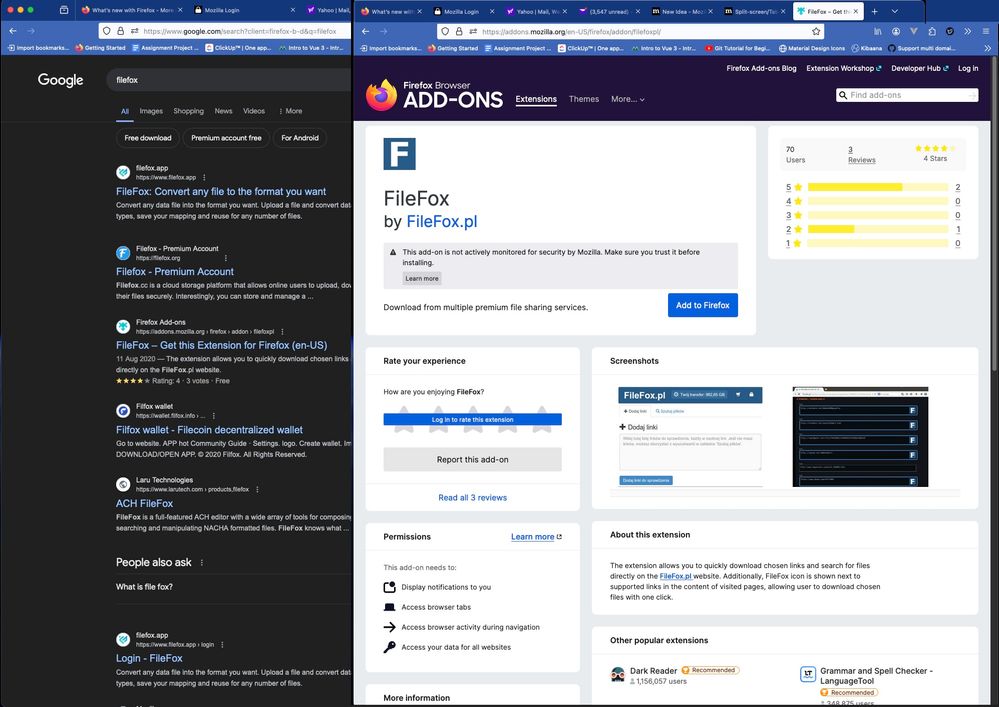Open the Library toolbar icon in right window

point(877,31)
